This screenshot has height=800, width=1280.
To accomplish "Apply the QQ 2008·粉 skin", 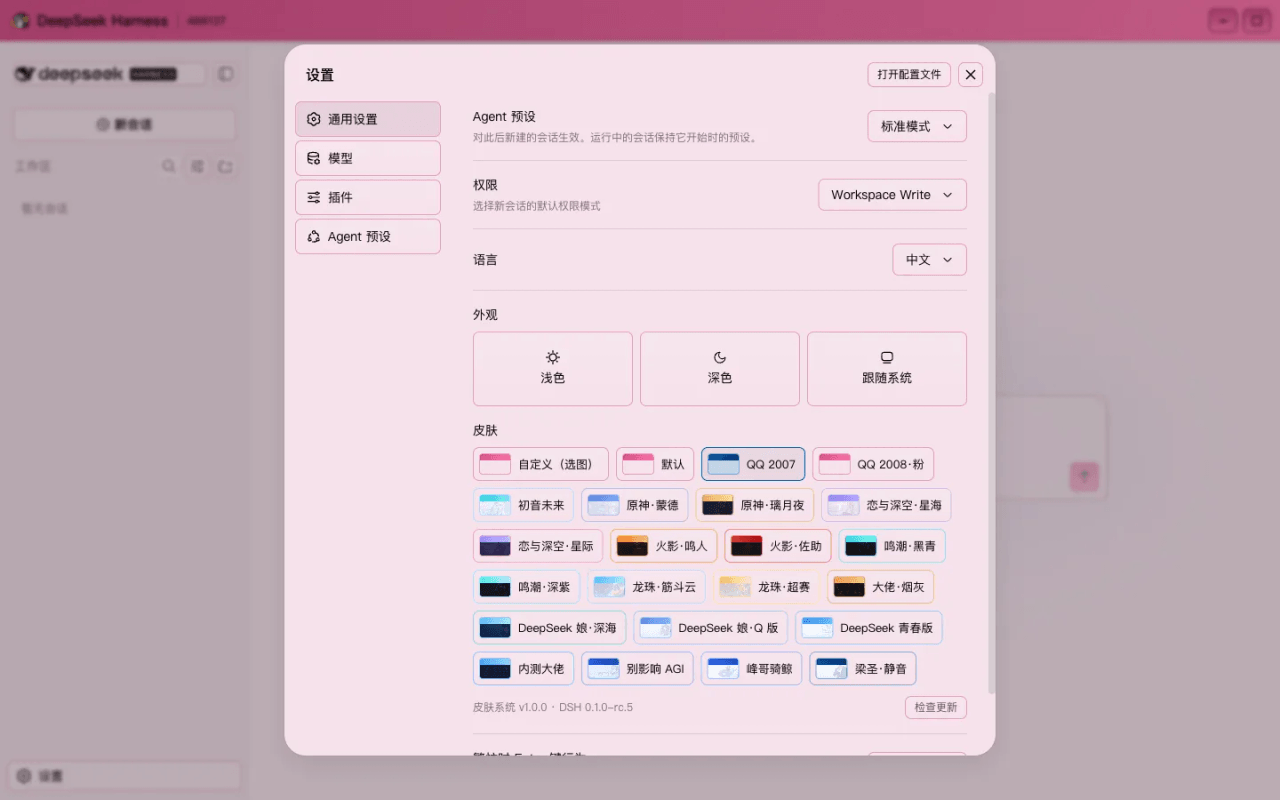I will coord(873,464).
